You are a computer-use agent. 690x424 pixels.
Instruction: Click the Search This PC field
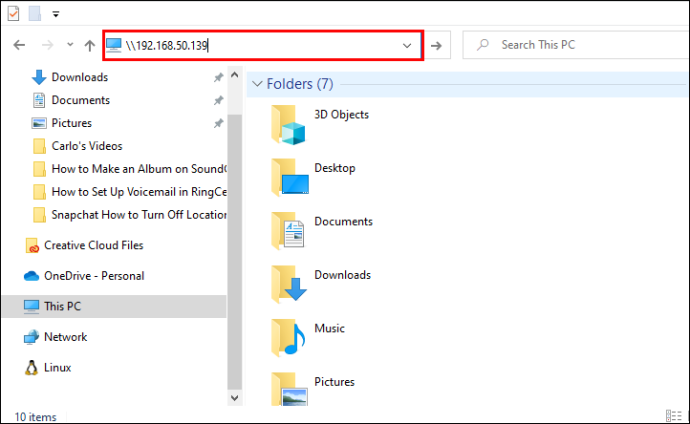click(x=576, y=45)
